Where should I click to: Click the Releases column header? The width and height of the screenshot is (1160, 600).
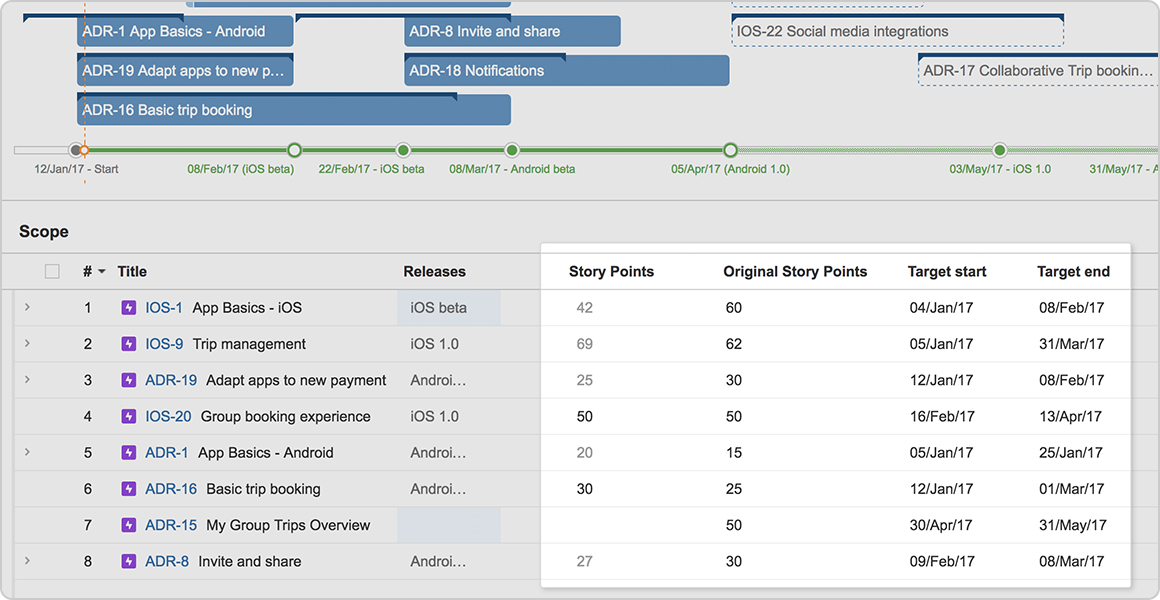click(x=434, y=272)
